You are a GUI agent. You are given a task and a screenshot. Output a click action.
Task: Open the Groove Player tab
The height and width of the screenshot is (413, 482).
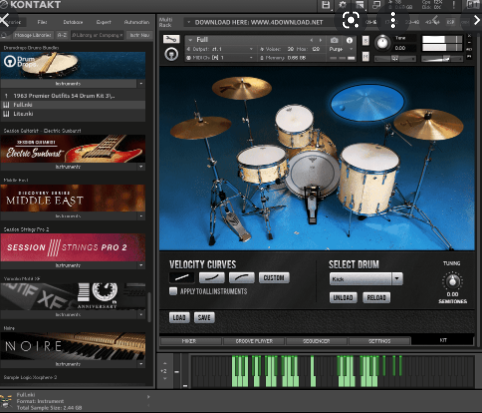coord(254,341)
